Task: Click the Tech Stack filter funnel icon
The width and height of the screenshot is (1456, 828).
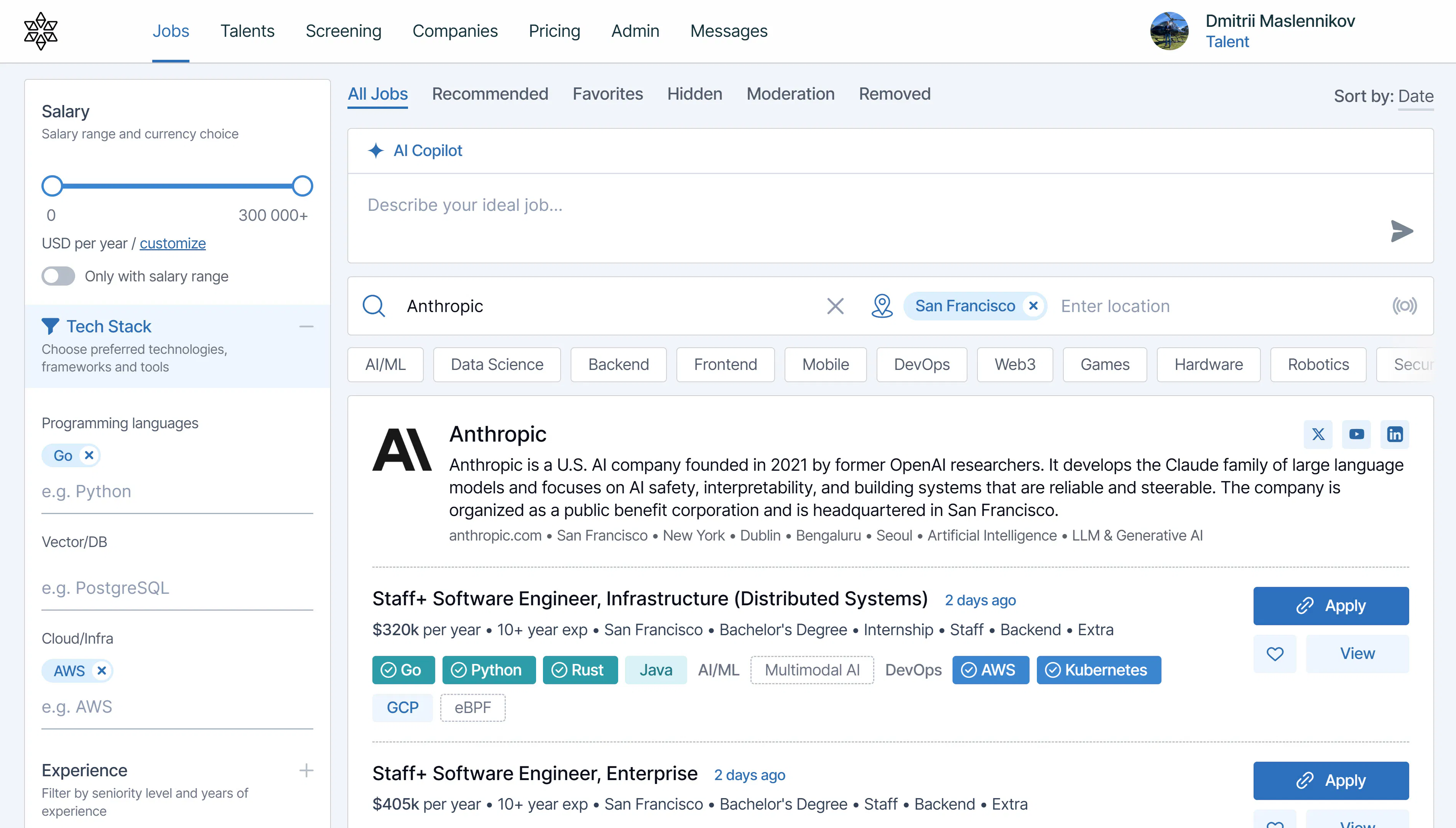Action: [x=50, y=327]
